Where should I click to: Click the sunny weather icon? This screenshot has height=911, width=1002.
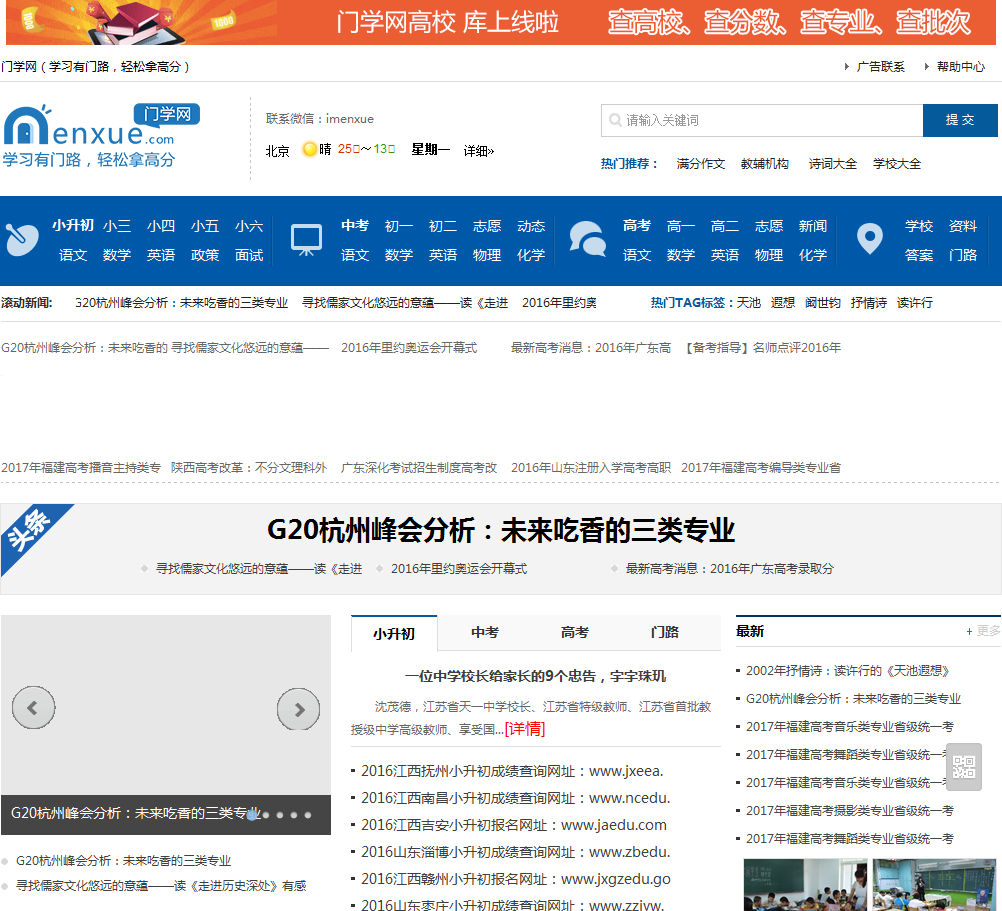coord(310,149)
